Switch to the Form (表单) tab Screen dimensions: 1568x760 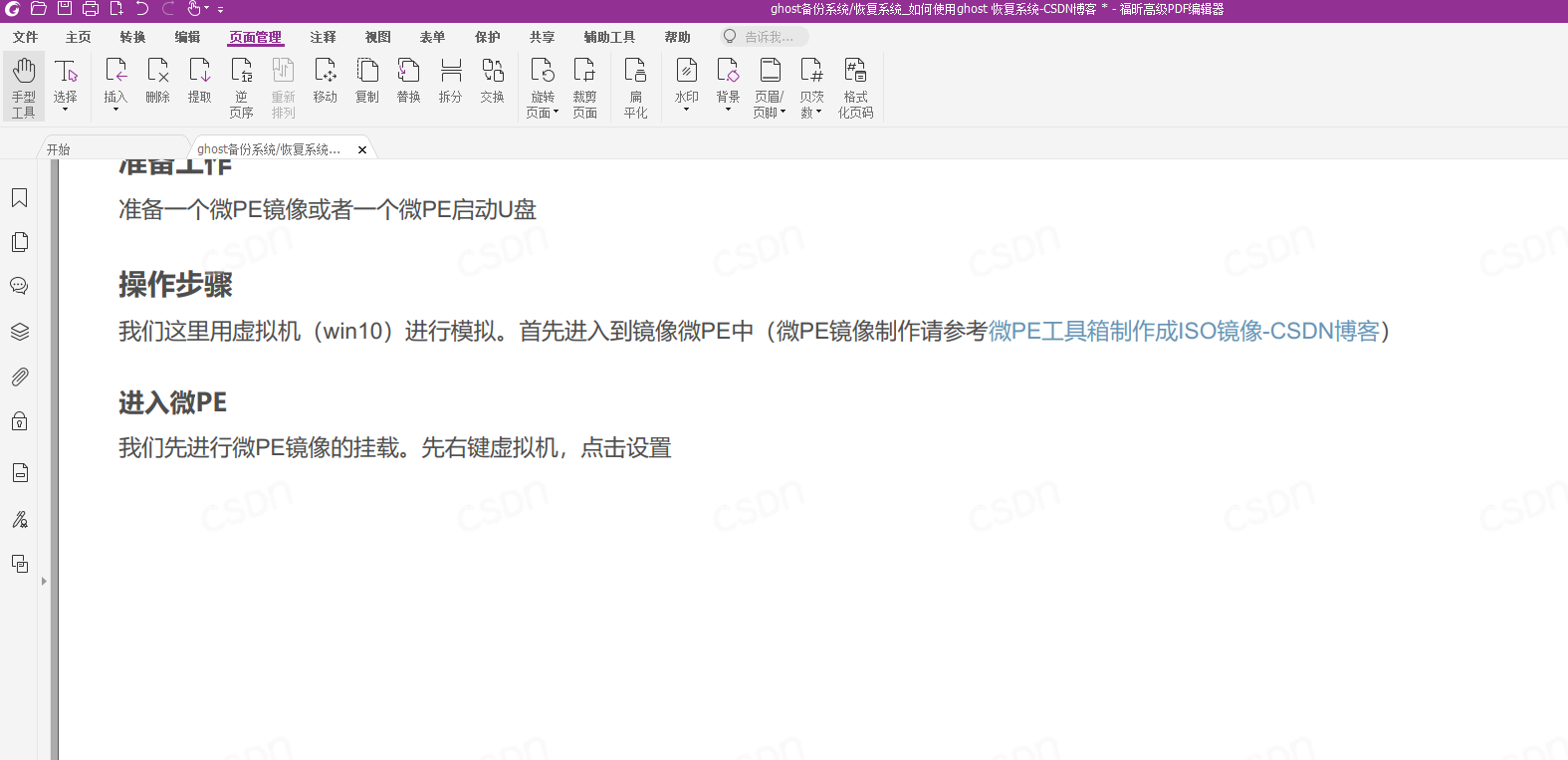[432, 37]
